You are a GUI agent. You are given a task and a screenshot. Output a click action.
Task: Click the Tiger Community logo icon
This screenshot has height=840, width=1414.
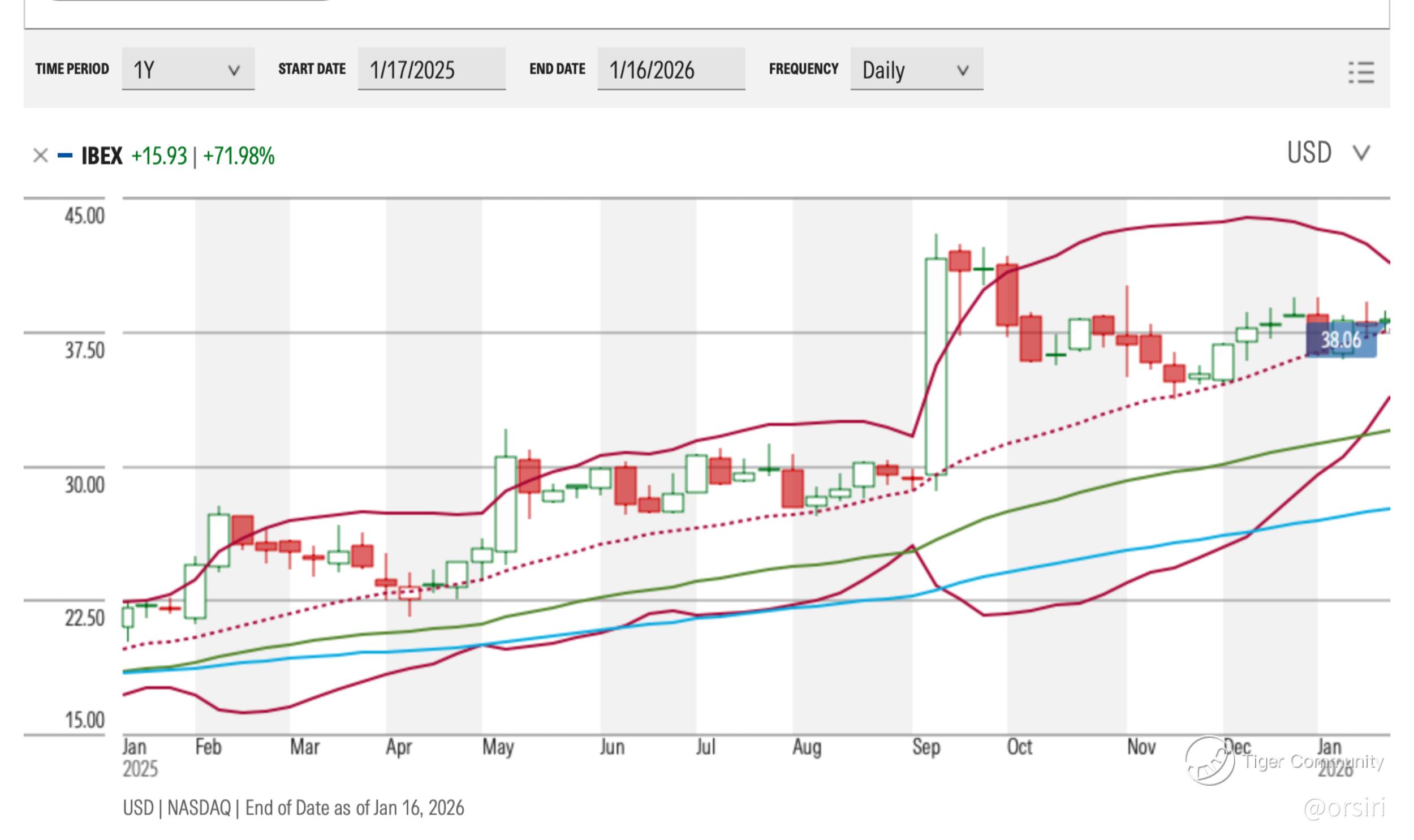pos(1209,760)
